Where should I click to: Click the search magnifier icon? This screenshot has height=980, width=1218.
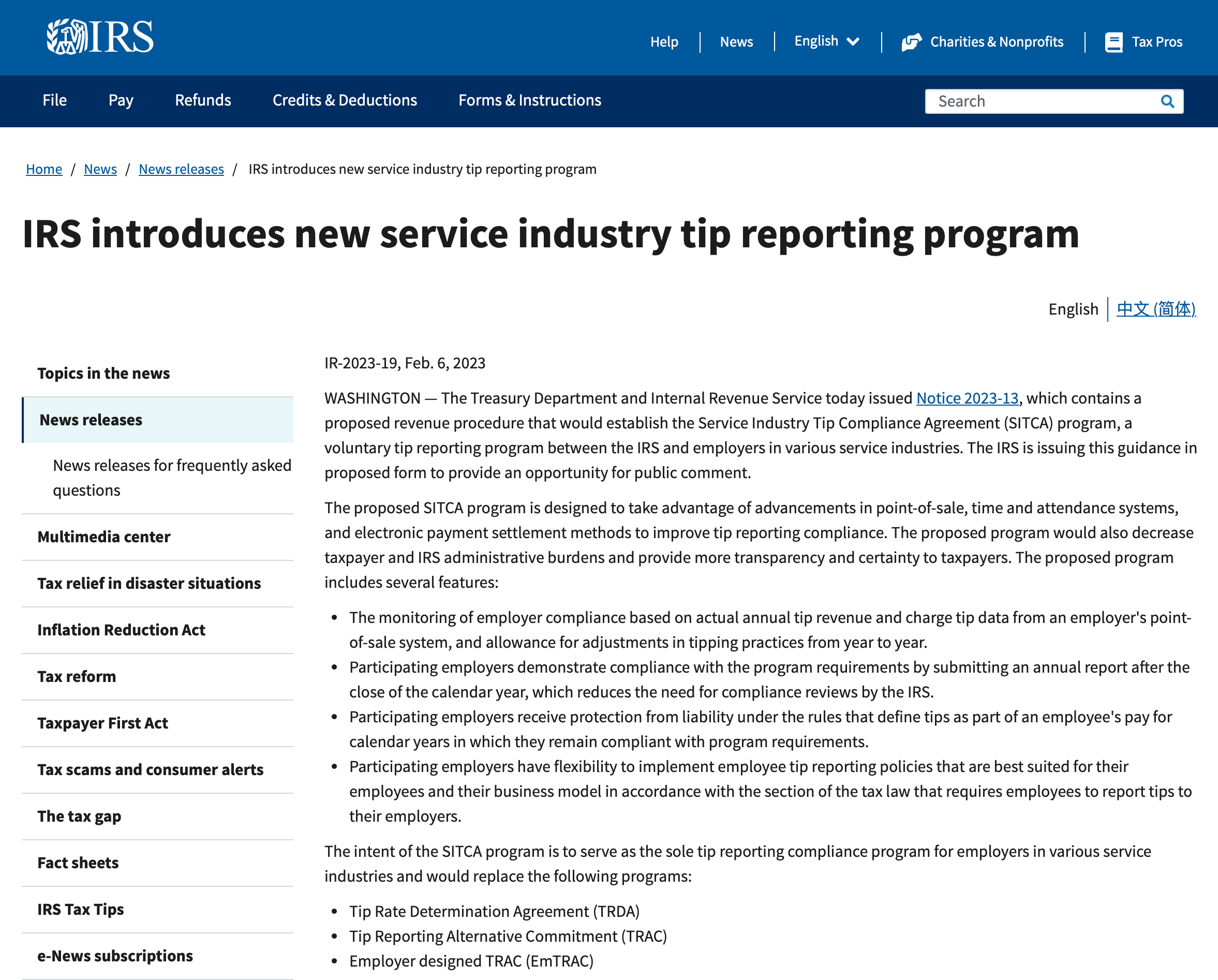pos(1167,101)
